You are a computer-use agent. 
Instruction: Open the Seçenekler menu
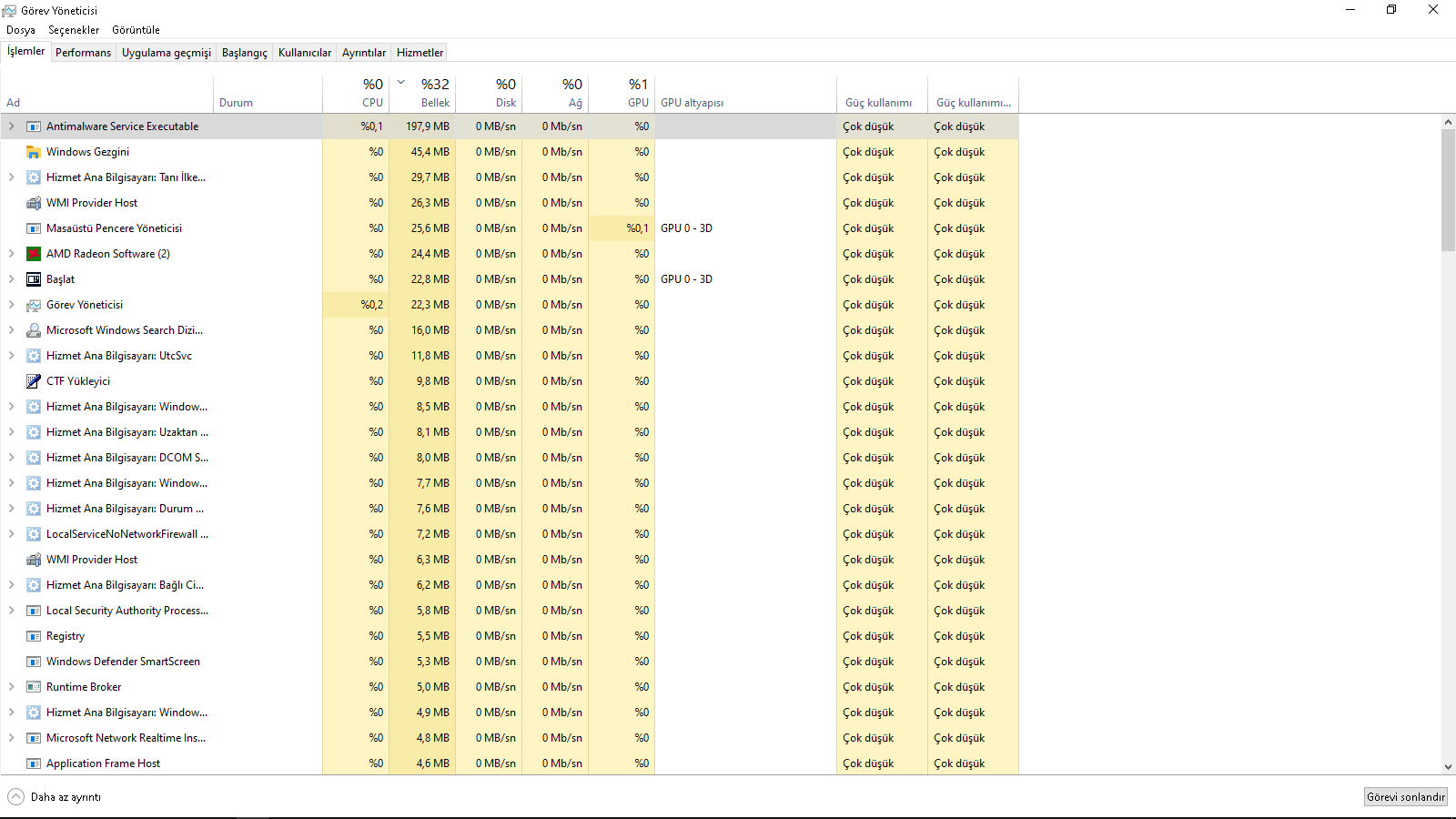tap(74, 30)
